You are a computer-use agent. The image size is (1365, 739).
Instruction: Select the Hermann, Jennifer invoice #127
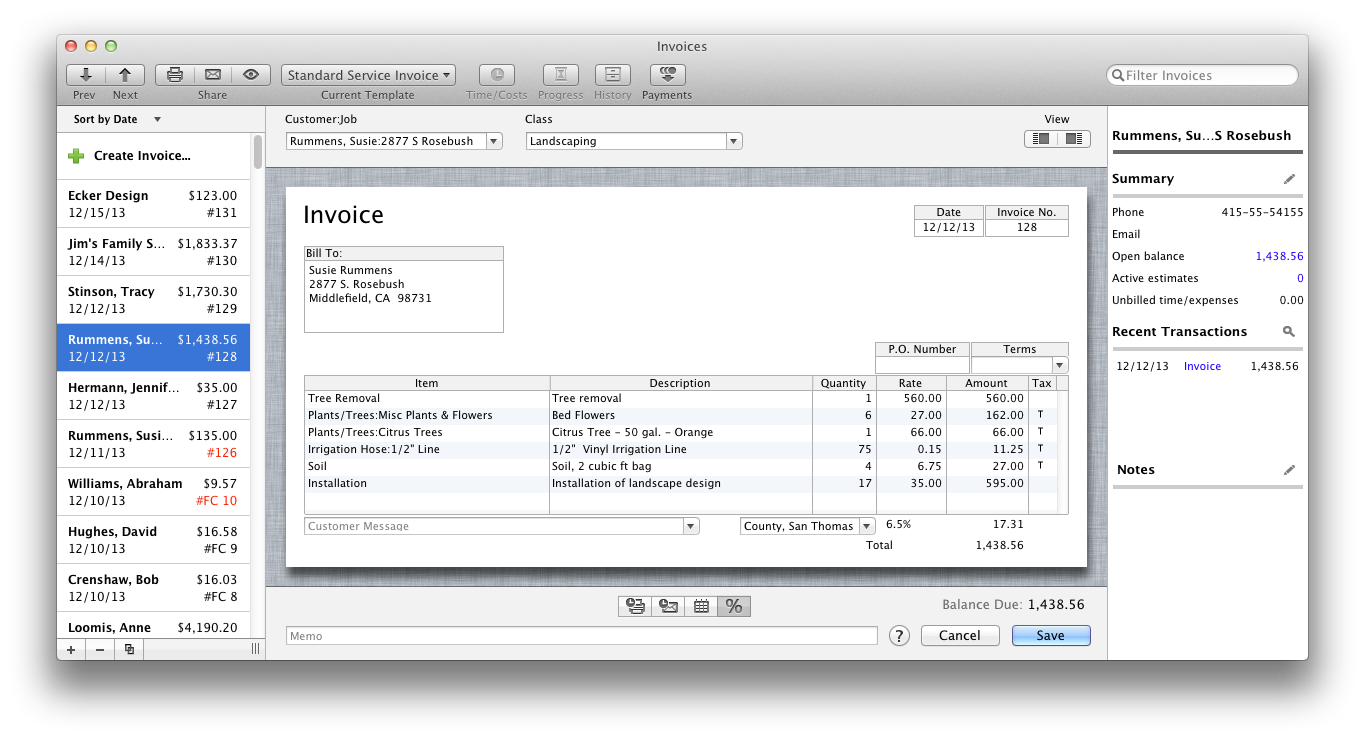153,396
